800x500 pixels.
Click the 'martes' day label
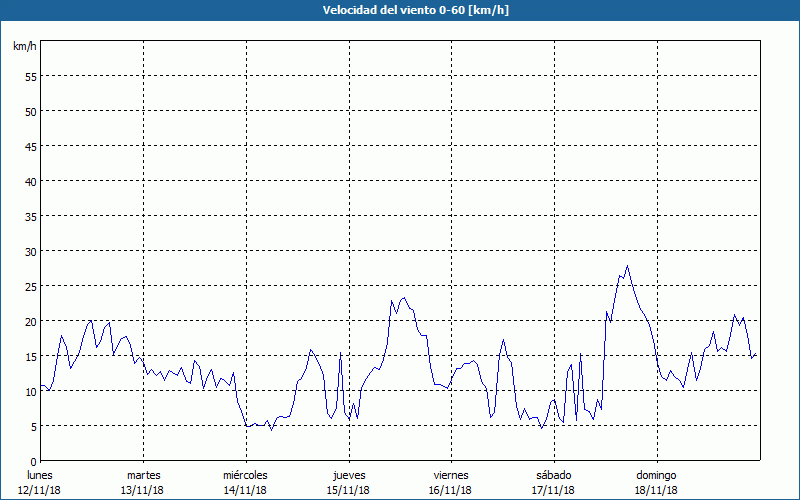click(144, 475)
